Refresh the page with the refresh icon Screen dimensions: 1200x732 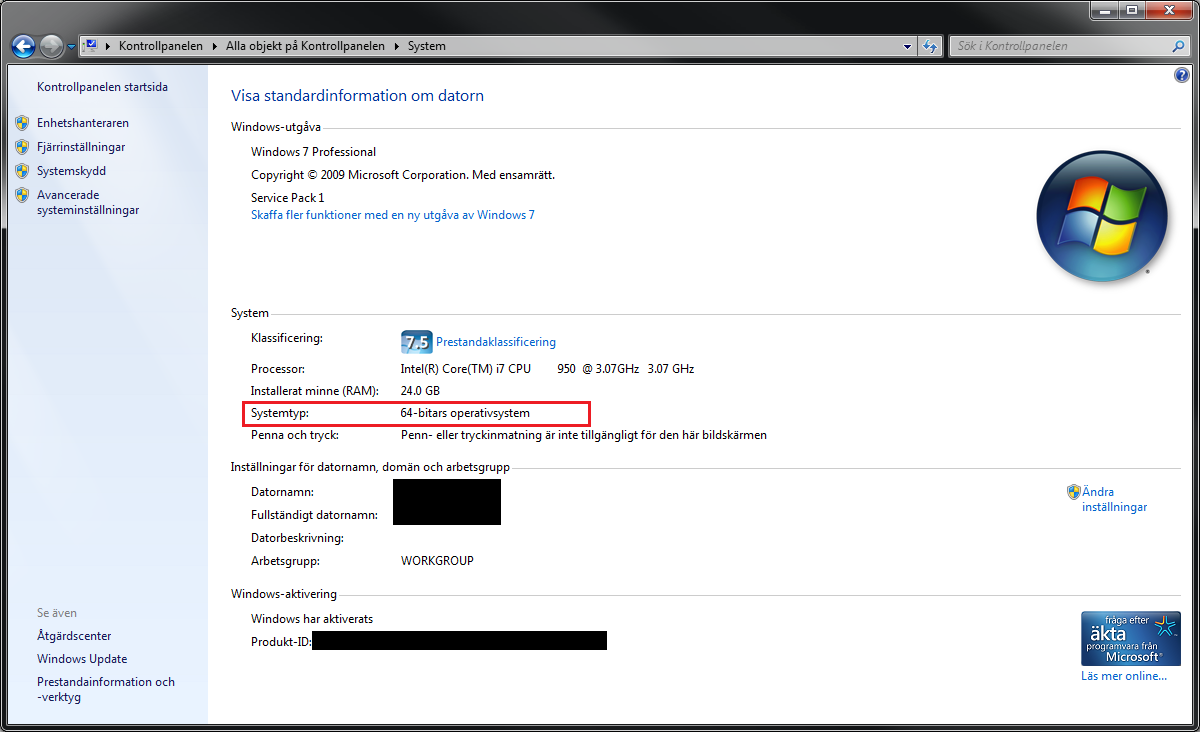pyautogui.click(x=930, y=46)
